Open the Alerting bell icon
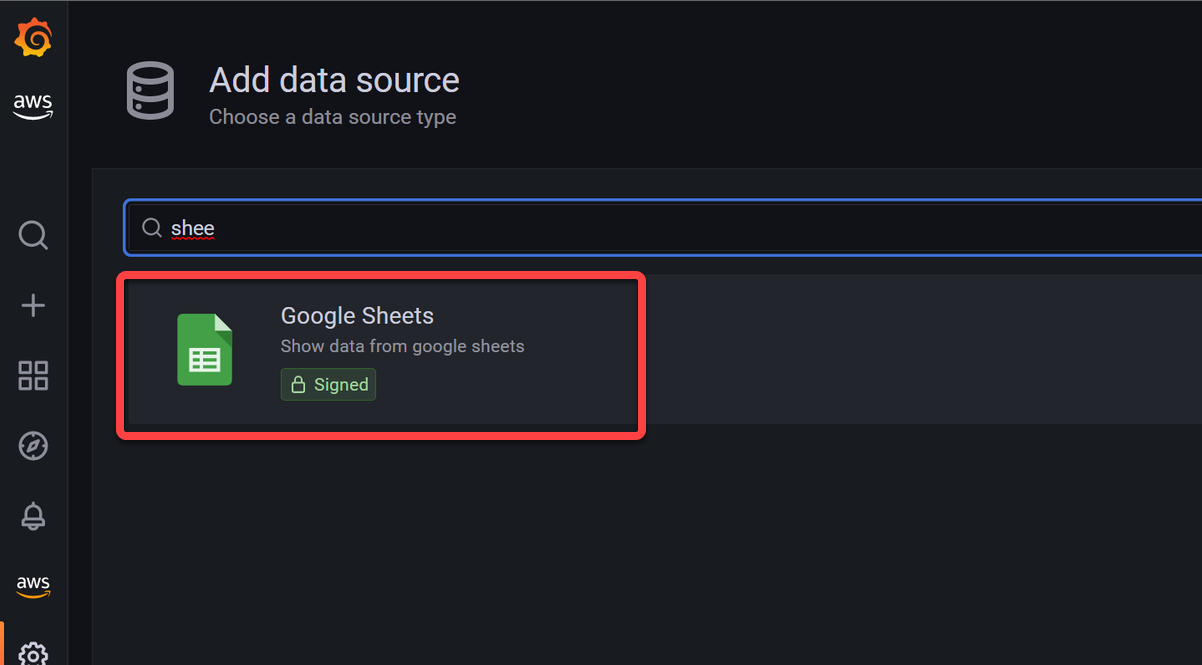Viewport: 1202px width, 665px height. click(x=33, y=516)
